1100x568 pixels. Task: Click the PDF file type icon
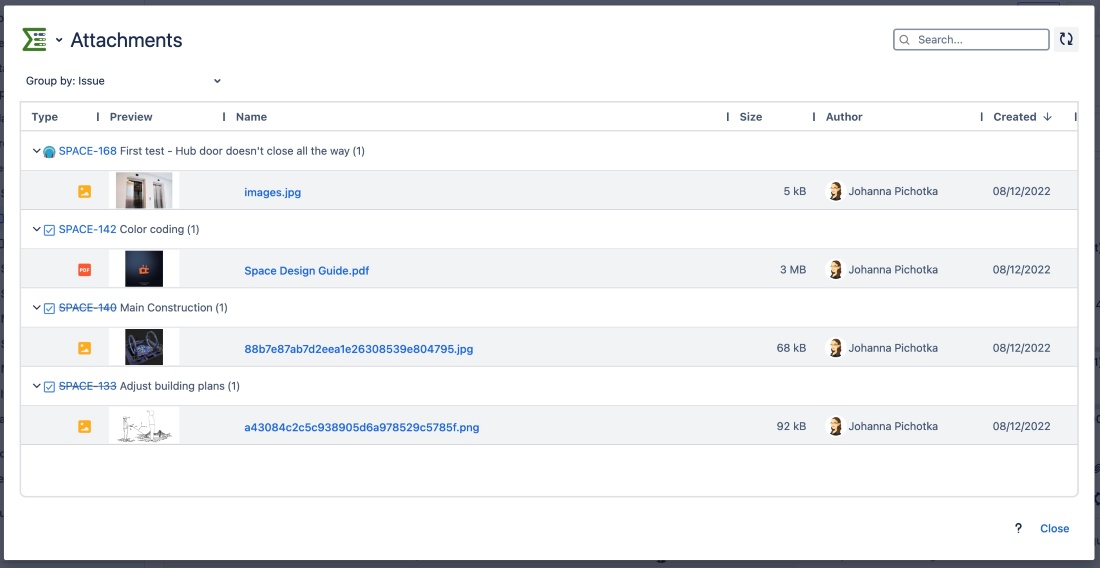pos(84,270)
